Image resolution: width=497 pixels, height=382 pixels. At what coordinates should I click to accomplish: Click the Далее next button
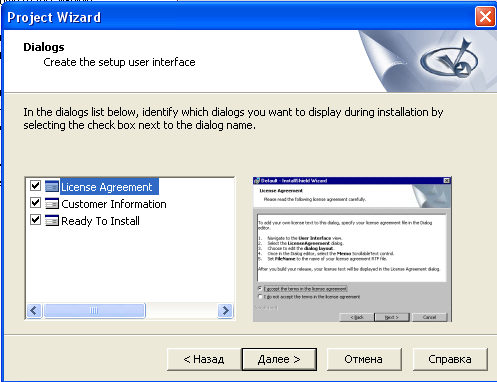(279, 359)
